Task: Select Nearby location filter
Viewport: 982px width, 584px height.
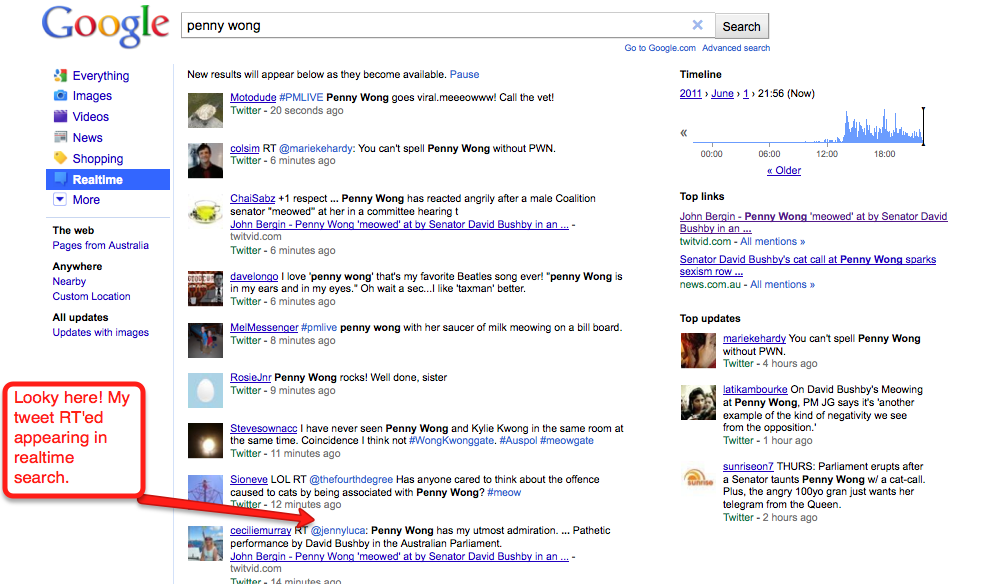Action: click(69, 282)
